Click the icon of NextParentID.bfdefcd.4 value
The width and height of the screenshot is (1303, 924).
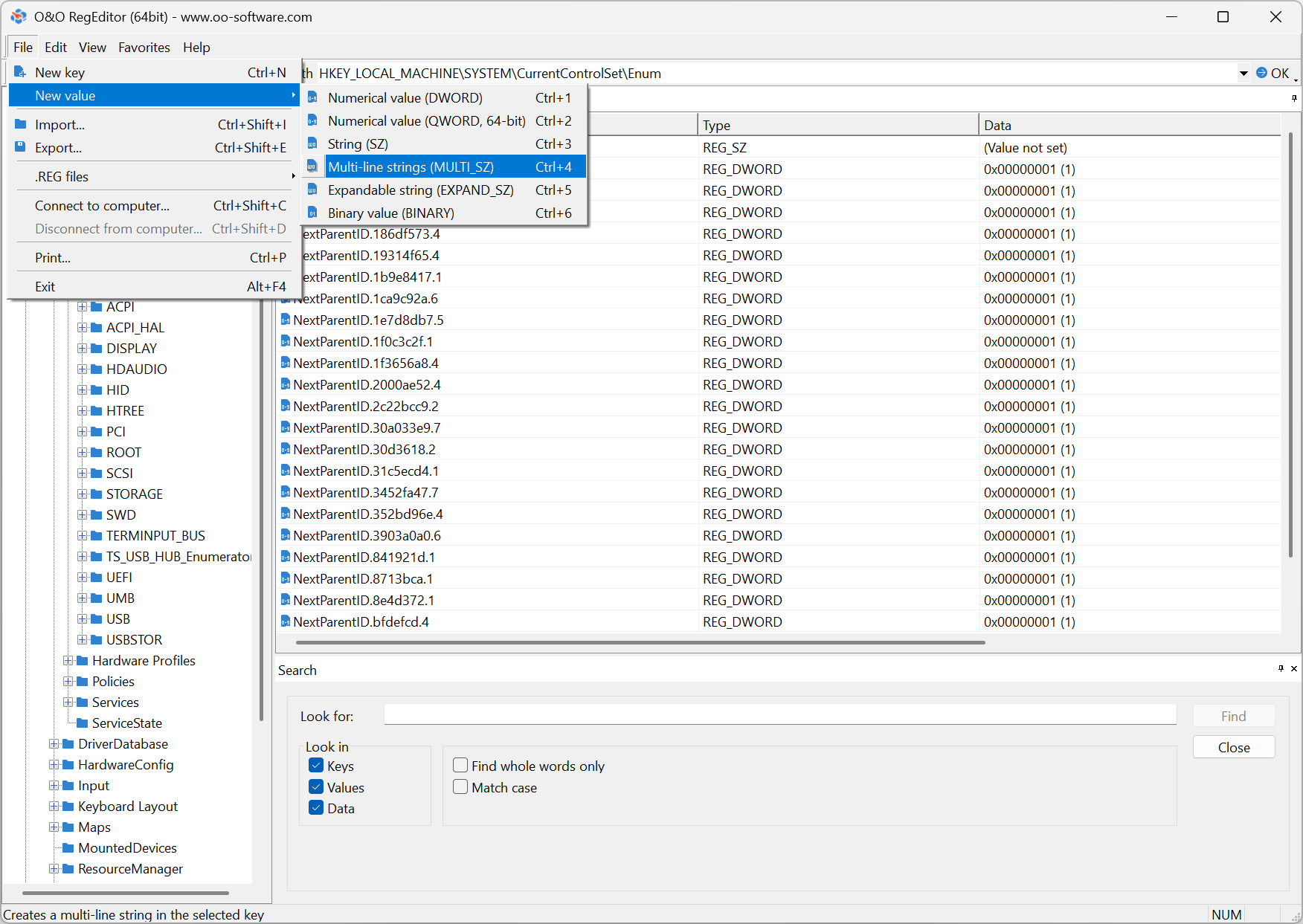(285, 622)
